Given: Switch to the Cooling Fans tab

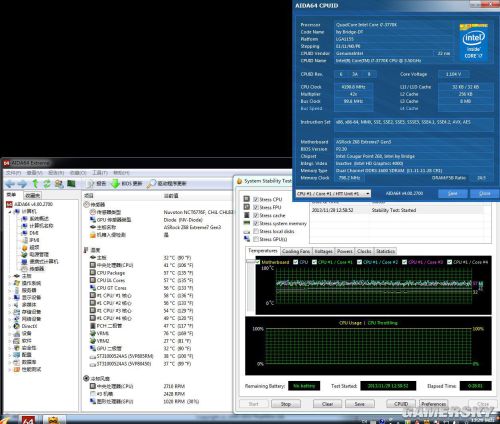Looking at the screenshot, I should [x=296, y=251].
